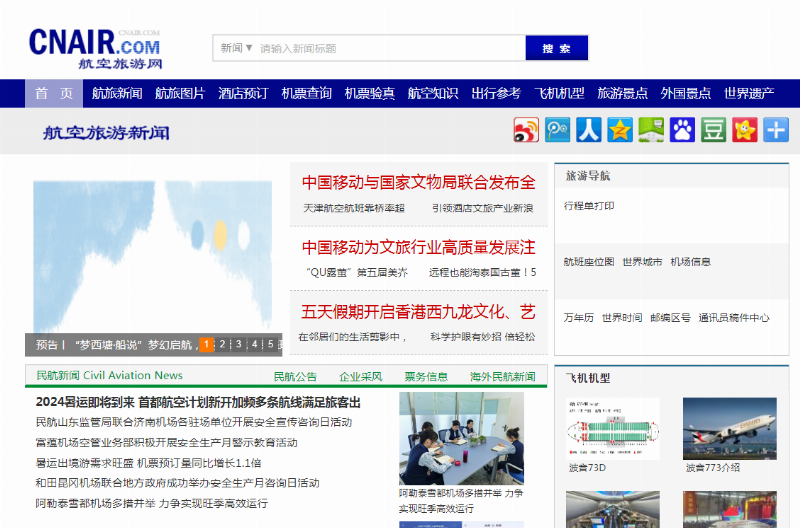Screen dimensions: 800x528
Task: Open 机票验真 menu item
Action: click(370, 93)
